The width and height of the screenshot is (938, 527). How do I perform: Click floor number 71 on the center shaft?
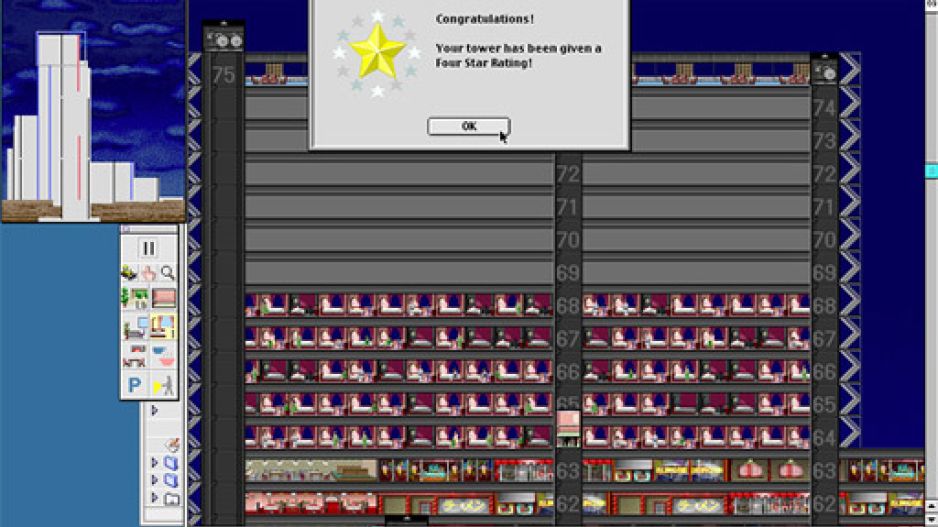(568, 208)
